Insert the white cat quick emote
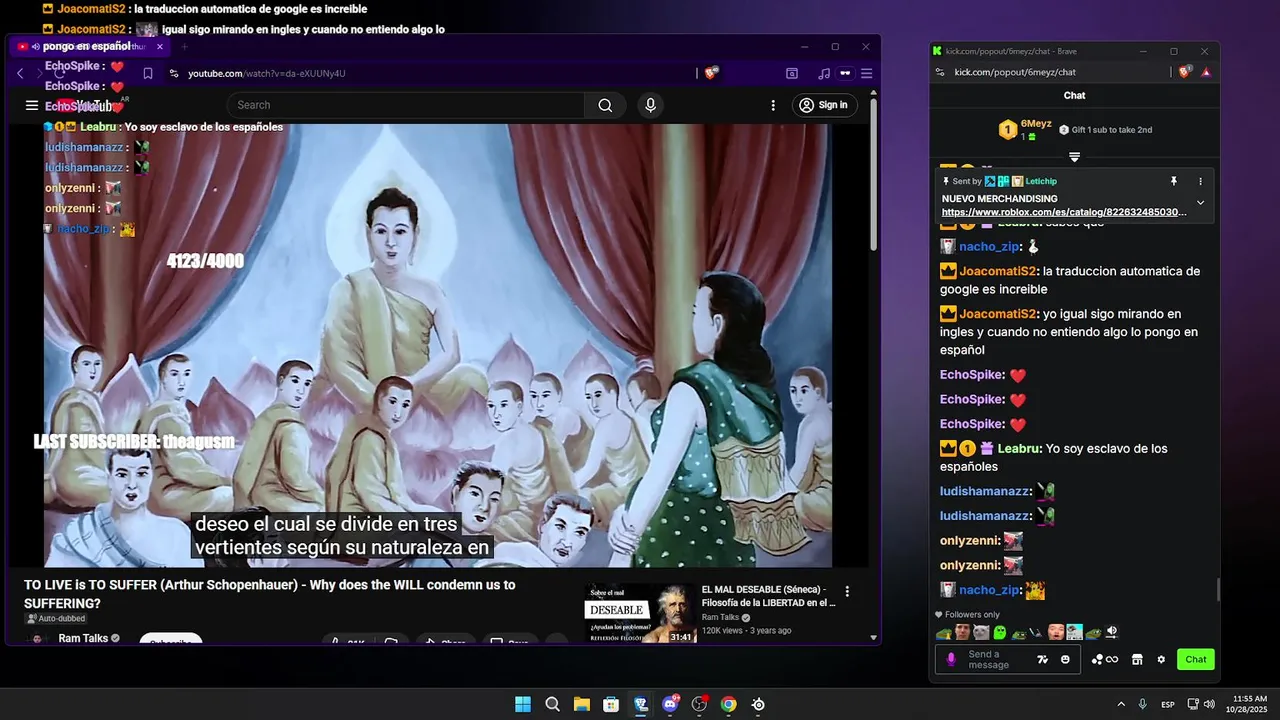This screenshot has width=1280, height=720. coord(982,632)
